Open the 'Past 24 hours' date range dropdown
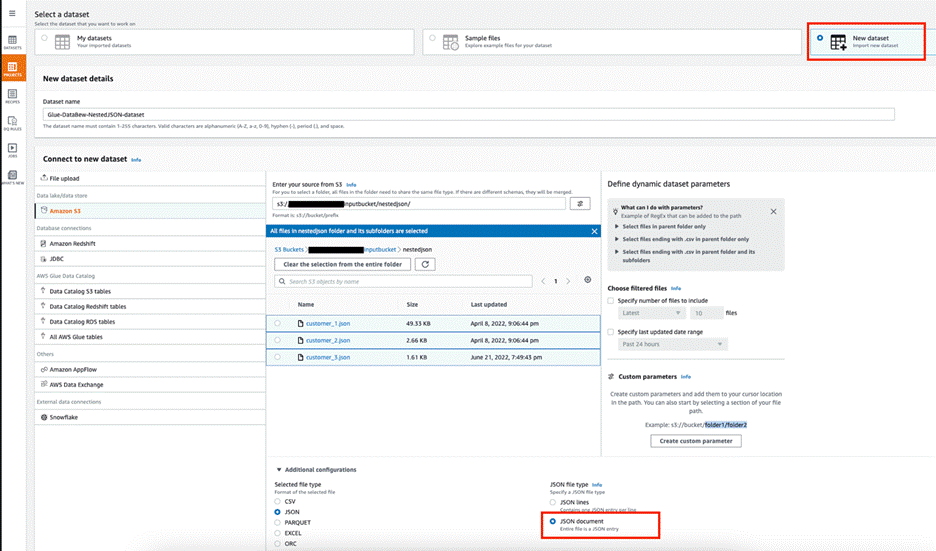The width and height of the screenshot is (936, 551). [x=672, y=344]
